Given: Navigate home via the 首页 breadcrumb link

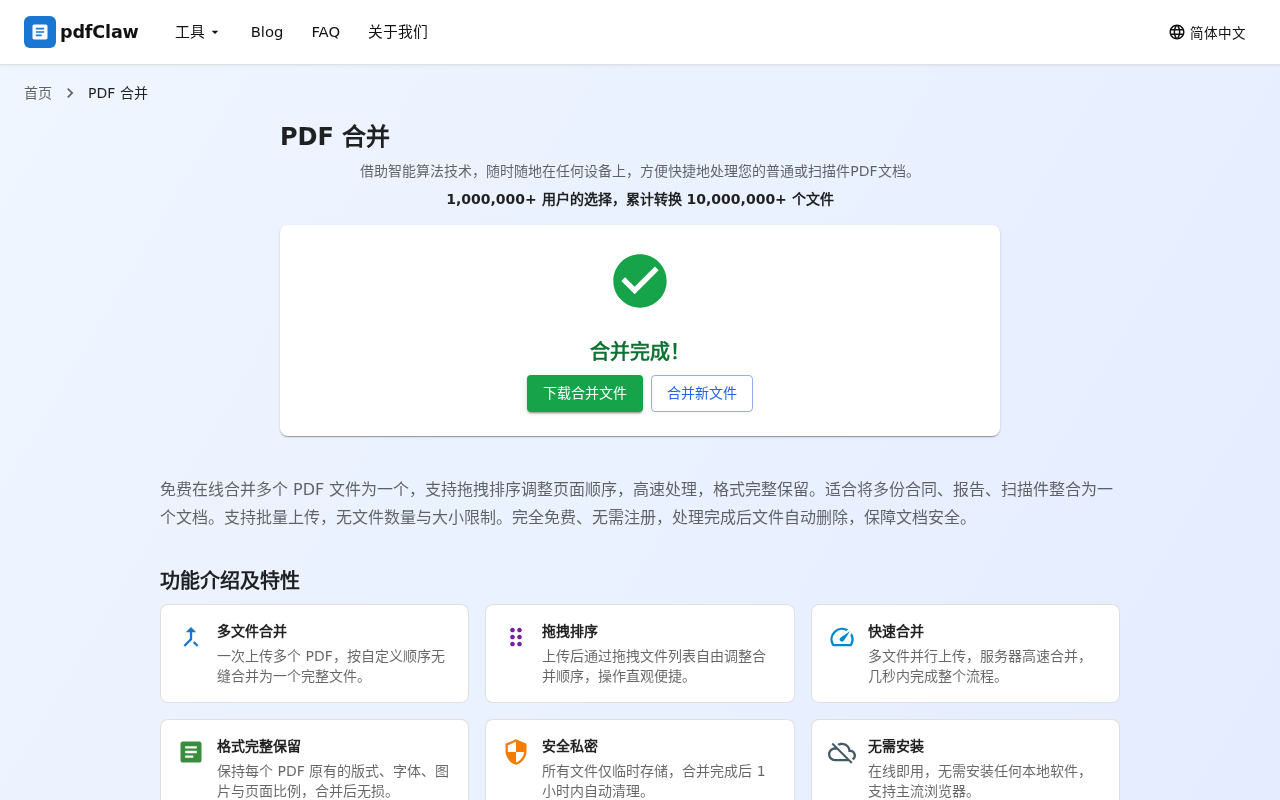Looking at the screenshot, I should click(37, 92).
